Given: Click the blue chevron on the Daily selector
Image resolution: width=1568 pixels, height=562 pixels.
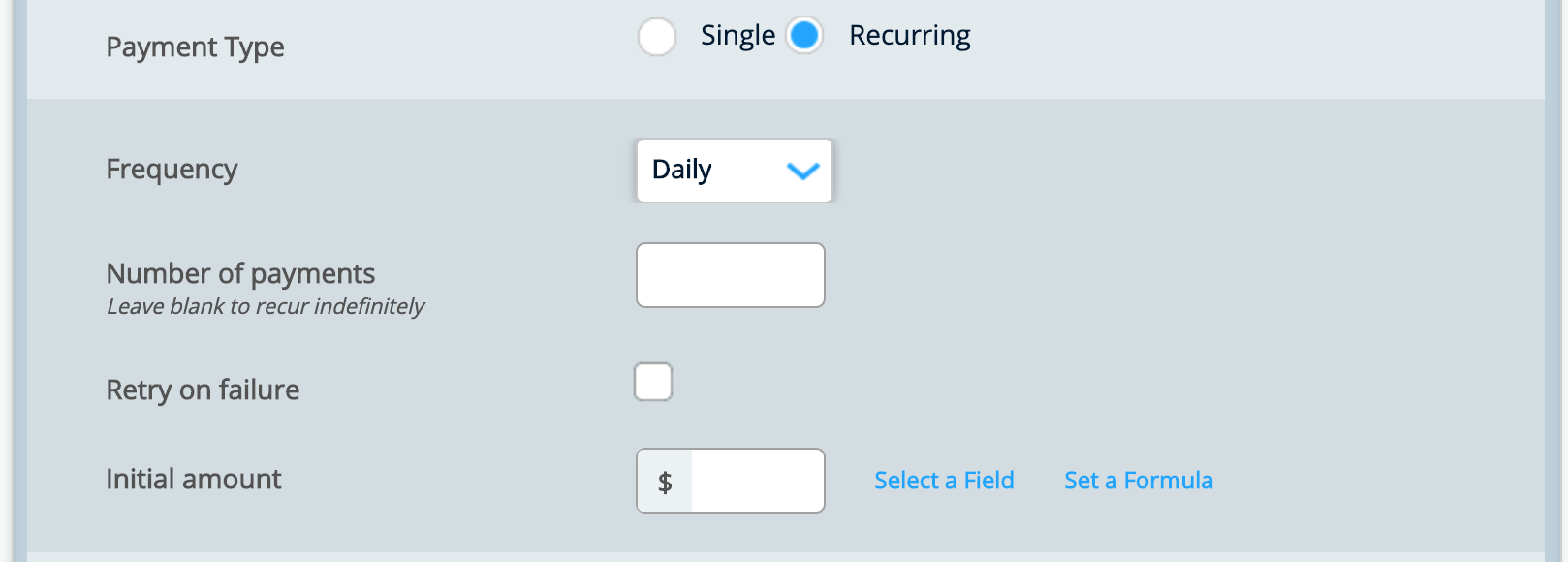Looking at the screenshot, I should tap(801, 172).
